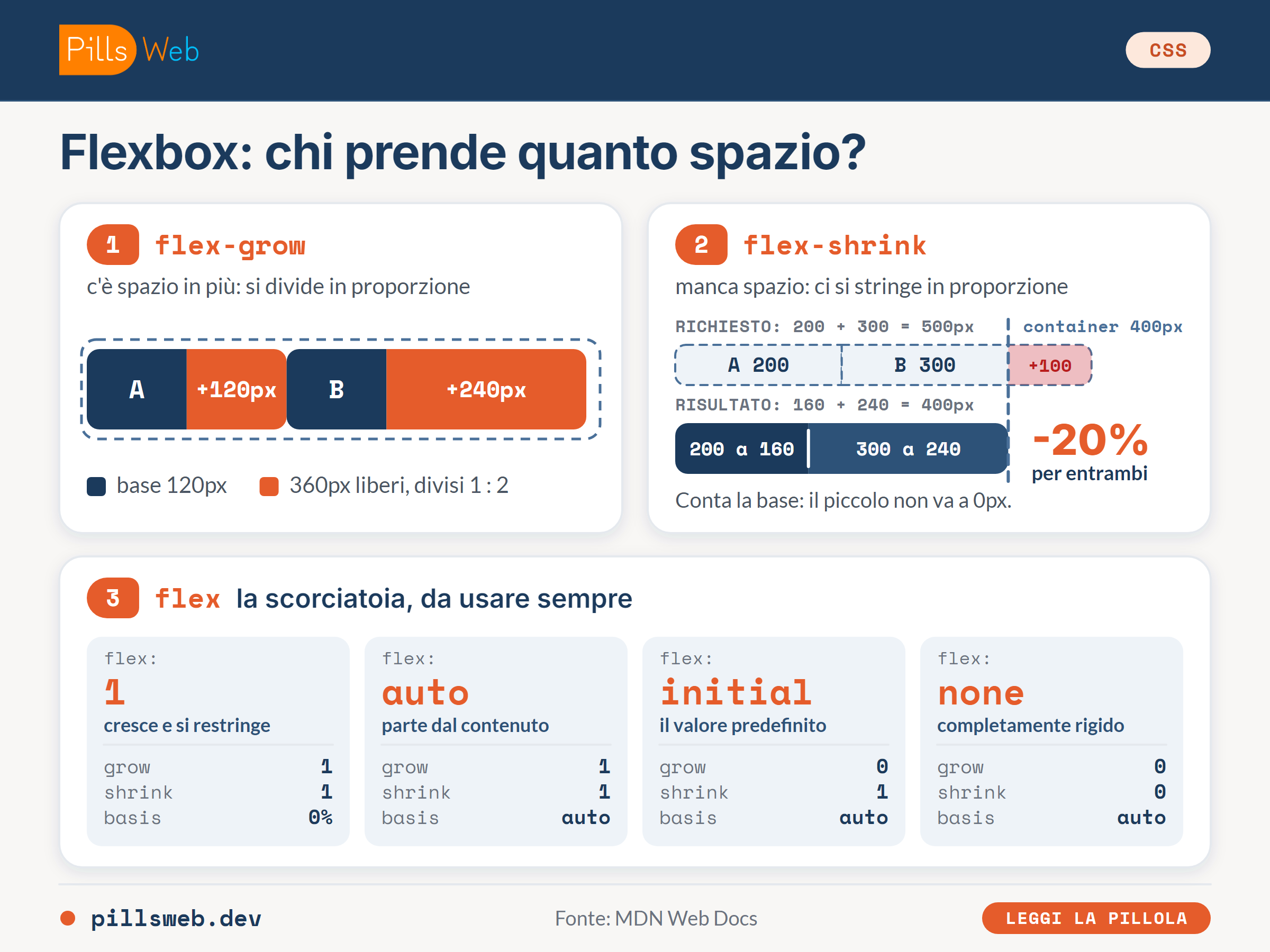This screenshot has height=952, width=1270.
Task: Click the CSS tag pill
Action: tap(1167, 50)
